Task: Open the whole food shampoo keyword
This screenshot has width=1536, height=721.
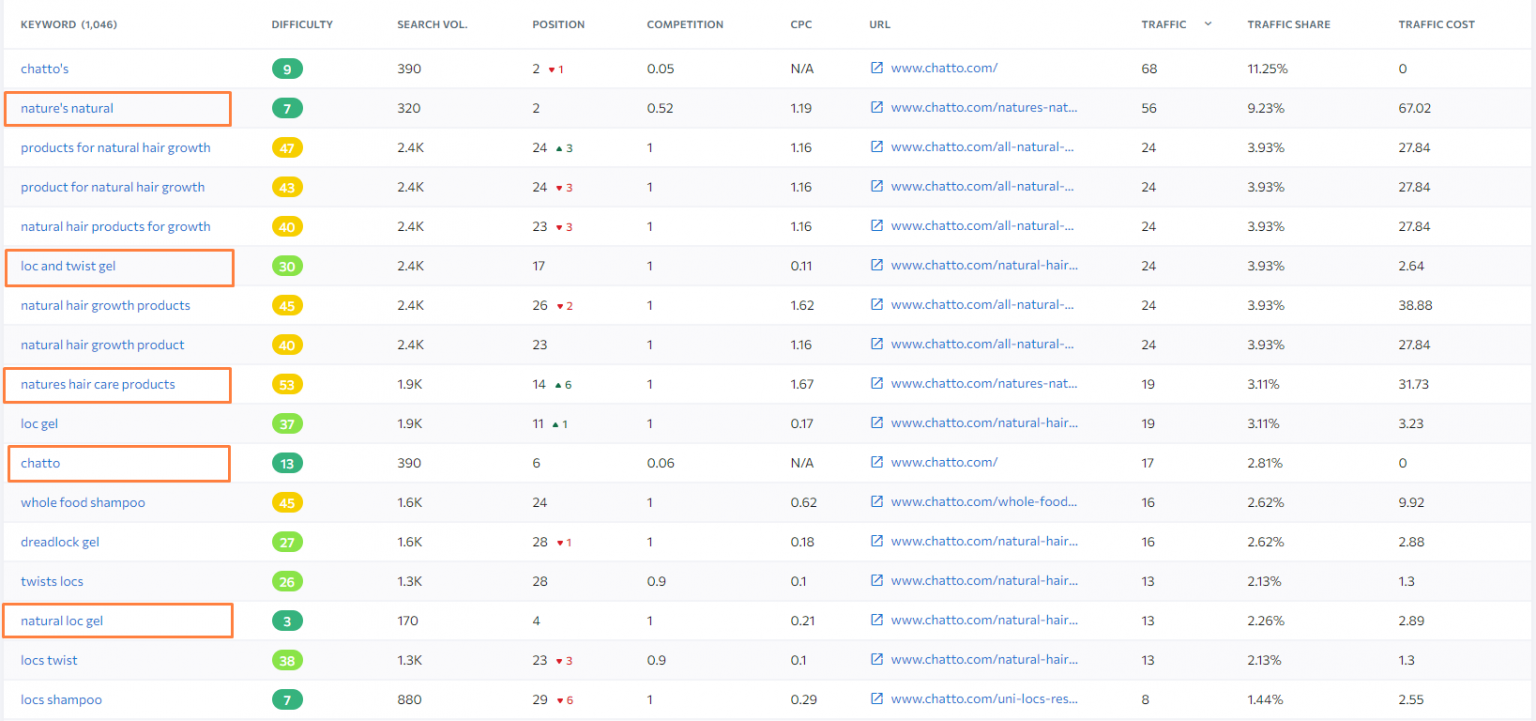Action: click(x=83, y=502)
